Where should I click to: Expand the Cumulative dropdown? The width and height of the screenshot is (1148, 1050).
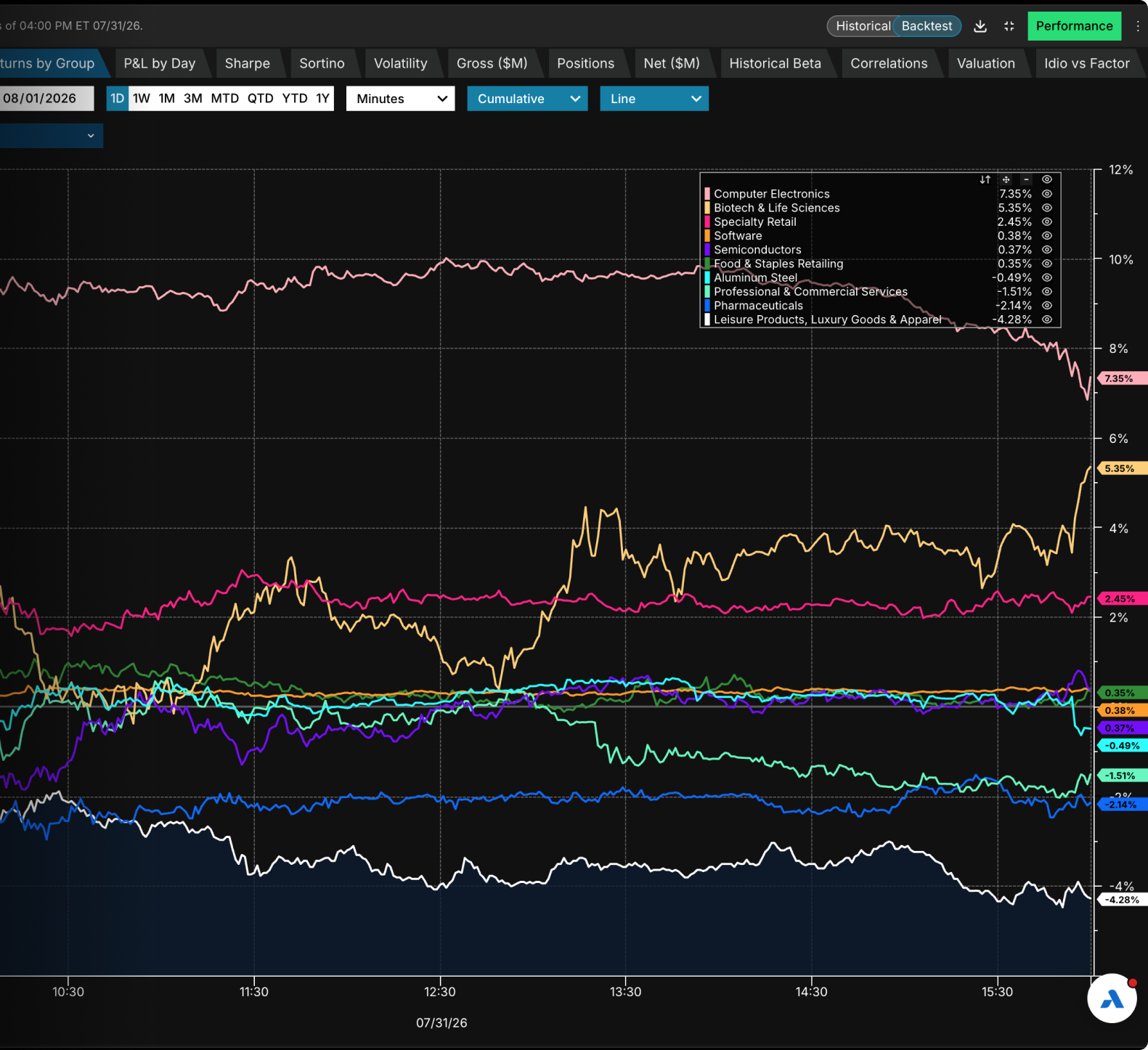527,99
